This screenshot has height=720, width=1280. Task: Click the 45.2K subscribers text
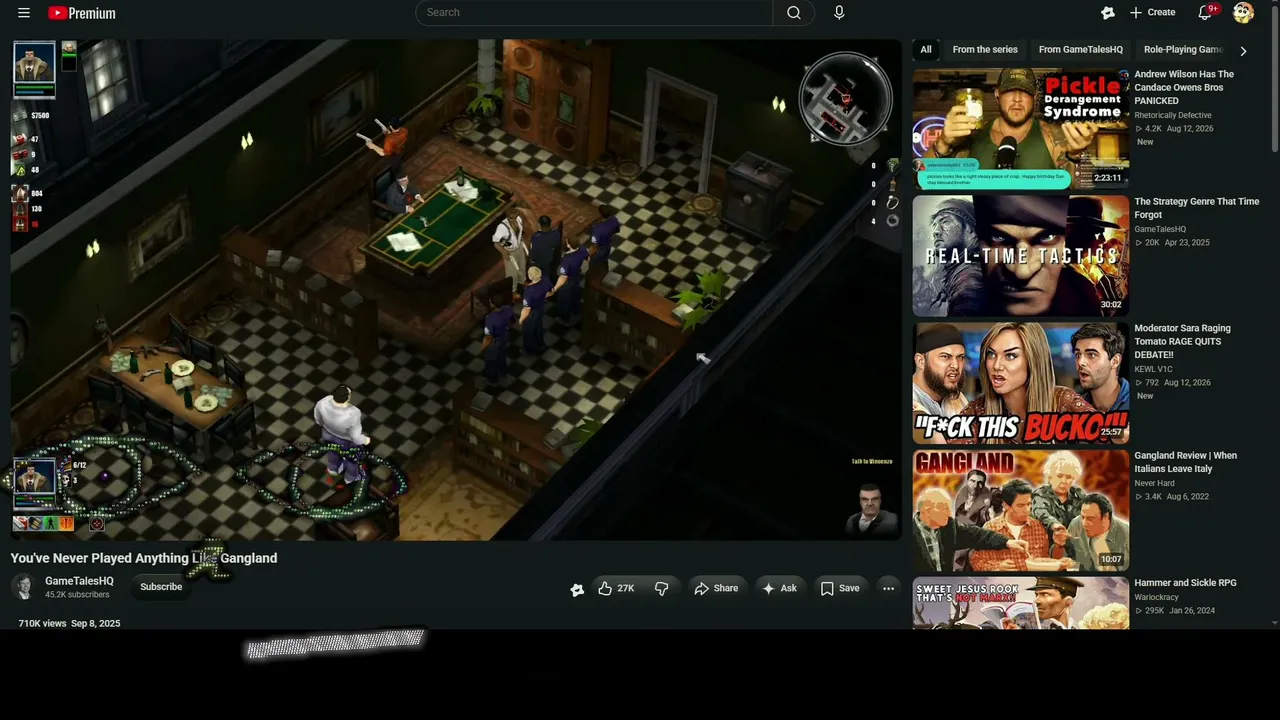pos(77,595)
